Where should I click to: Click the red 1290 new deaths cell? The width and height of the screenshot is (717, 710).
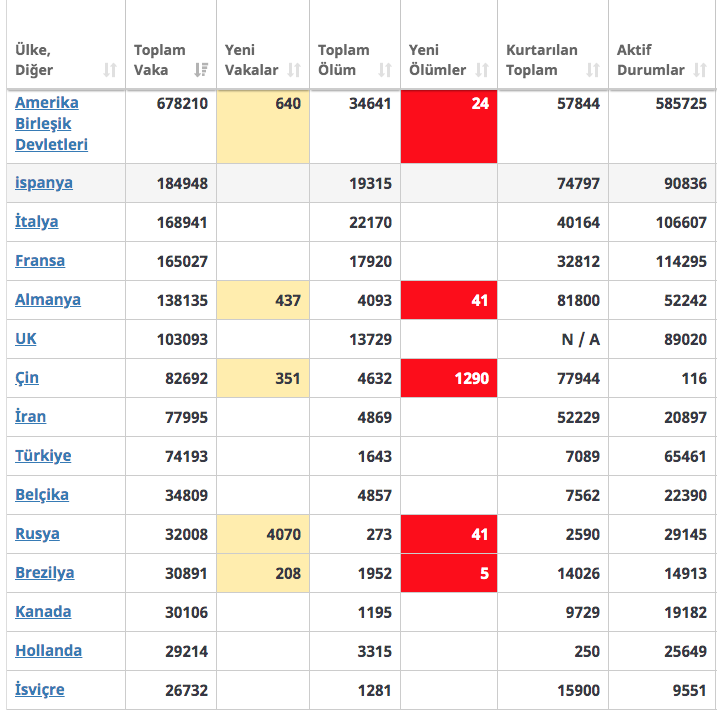pos(448,378)
